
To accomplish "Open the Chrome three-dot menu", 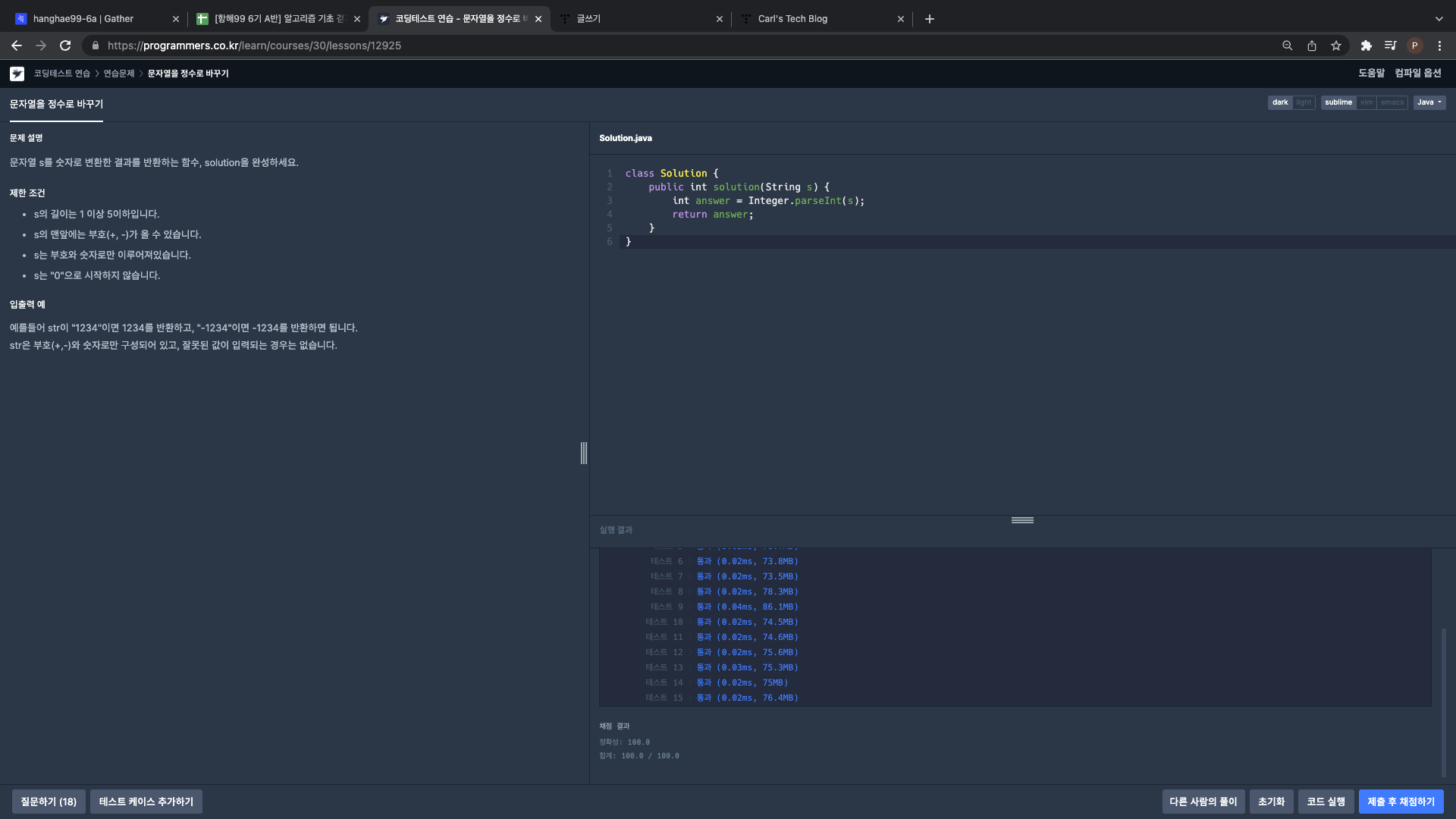I will (1439, 45).
